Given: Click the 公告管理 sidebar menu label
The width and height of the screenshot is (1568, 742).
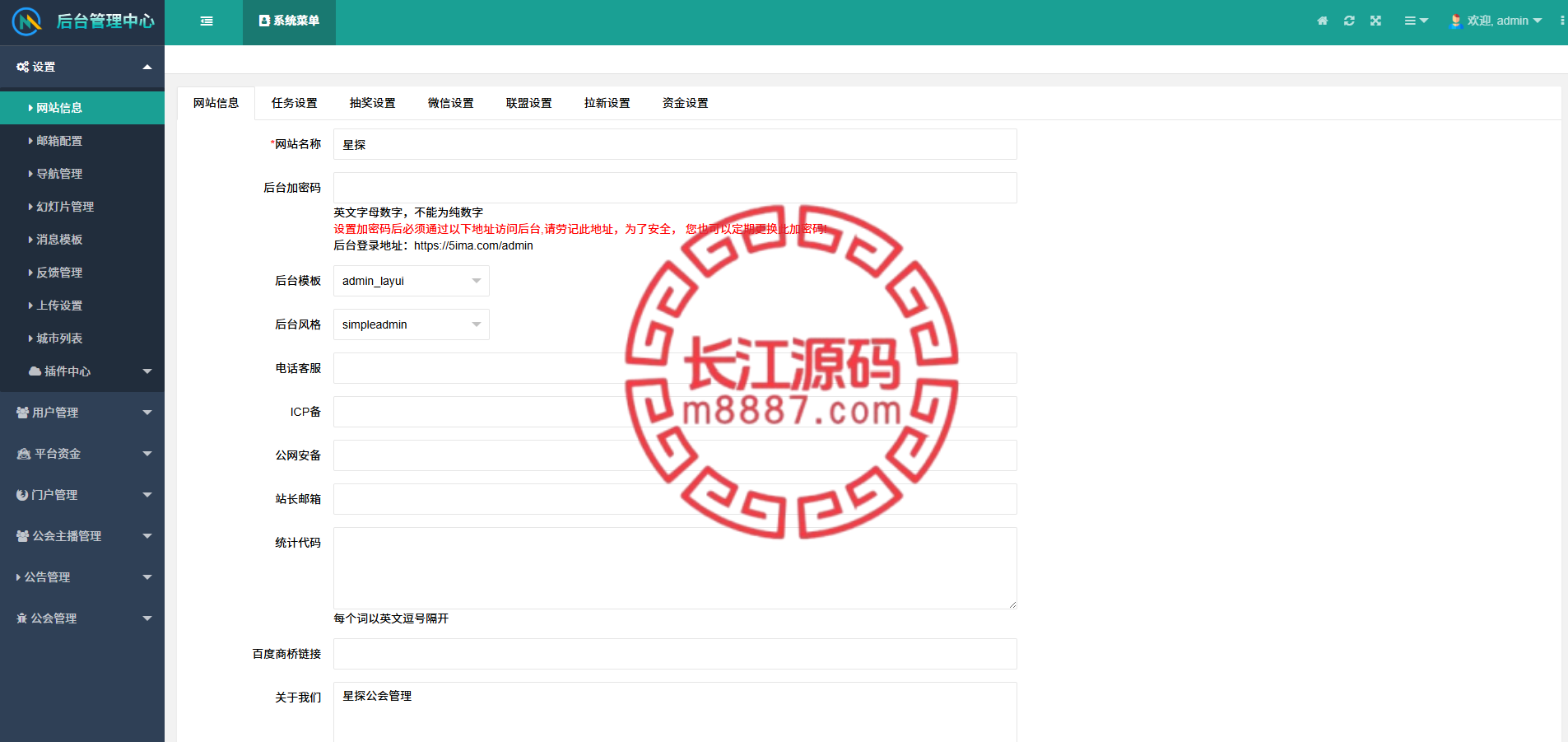Looking at the screenshot, I should [47, 577].
